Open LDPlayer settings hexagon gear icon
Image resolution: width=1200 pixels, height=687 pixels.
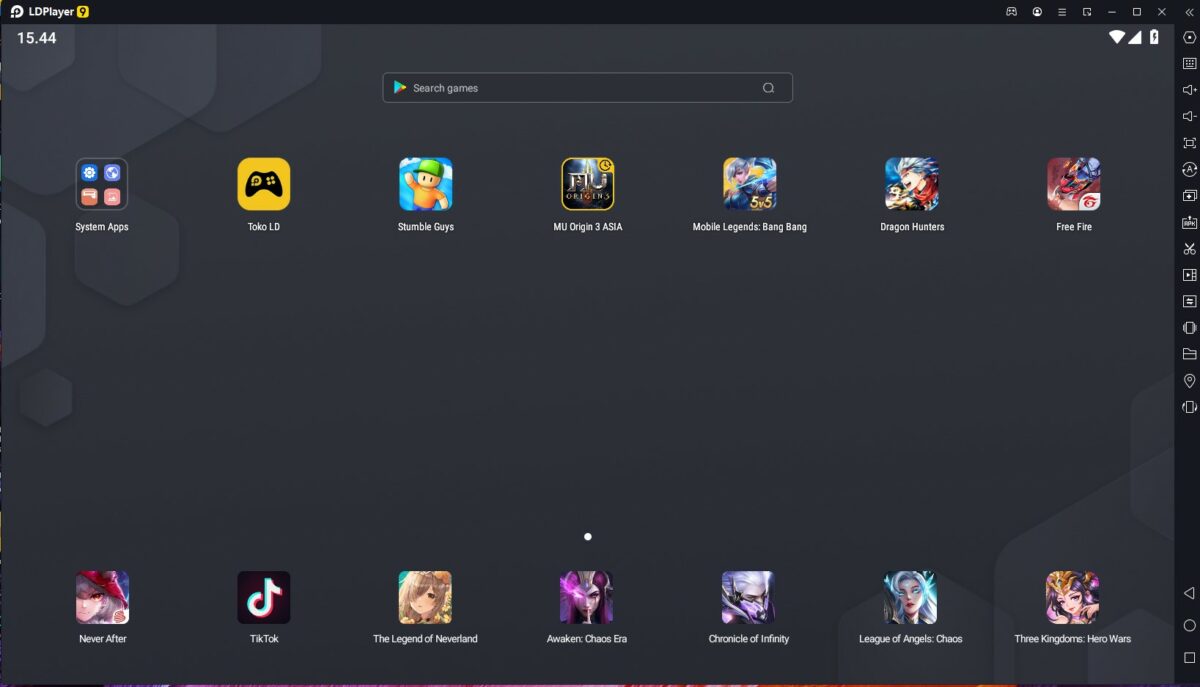click(1189, 37)
